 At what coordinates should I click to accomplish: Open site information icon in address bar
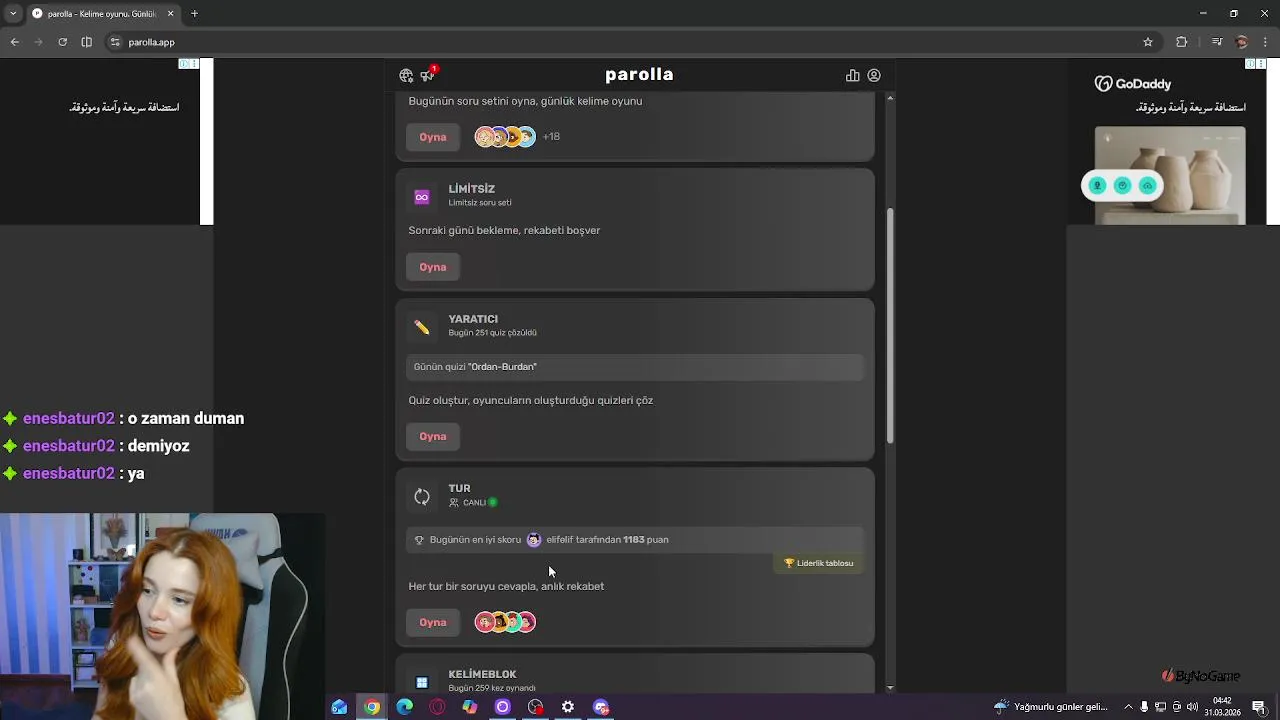[x=115, y=42]
